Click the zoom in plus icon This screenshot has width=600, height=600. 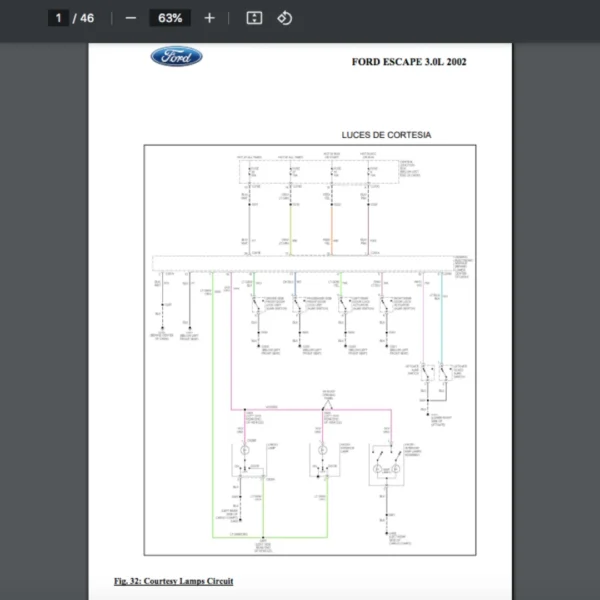pyautogui.click(x=209, y=18)
